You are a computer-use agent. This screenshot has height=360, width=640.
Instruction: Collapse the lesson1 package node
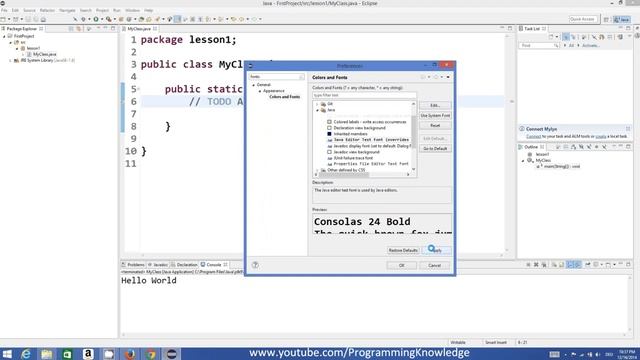coord(17,48)
